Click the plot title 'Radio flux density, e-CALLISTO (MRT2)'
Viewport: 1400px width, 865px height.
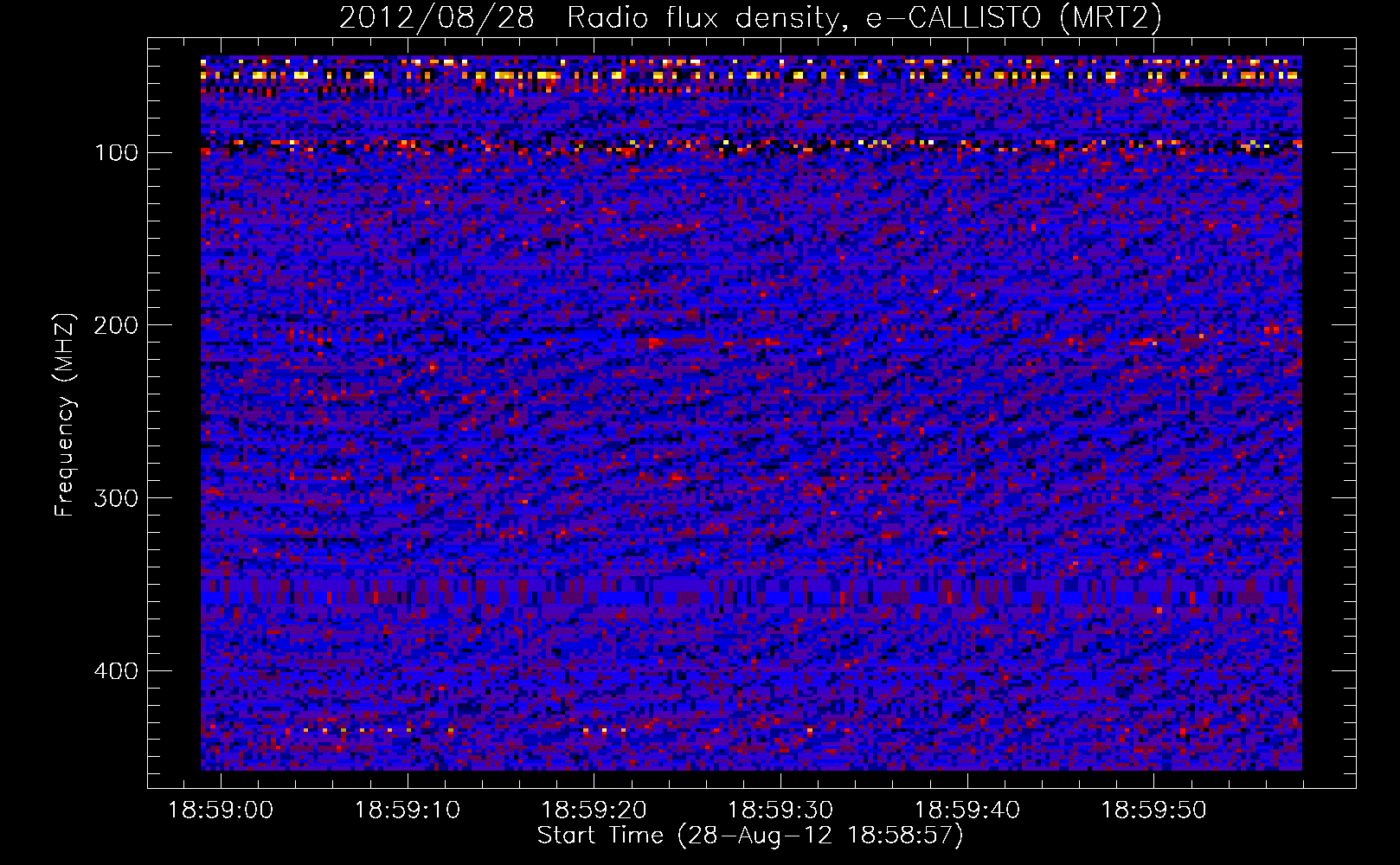coord(864,17)
